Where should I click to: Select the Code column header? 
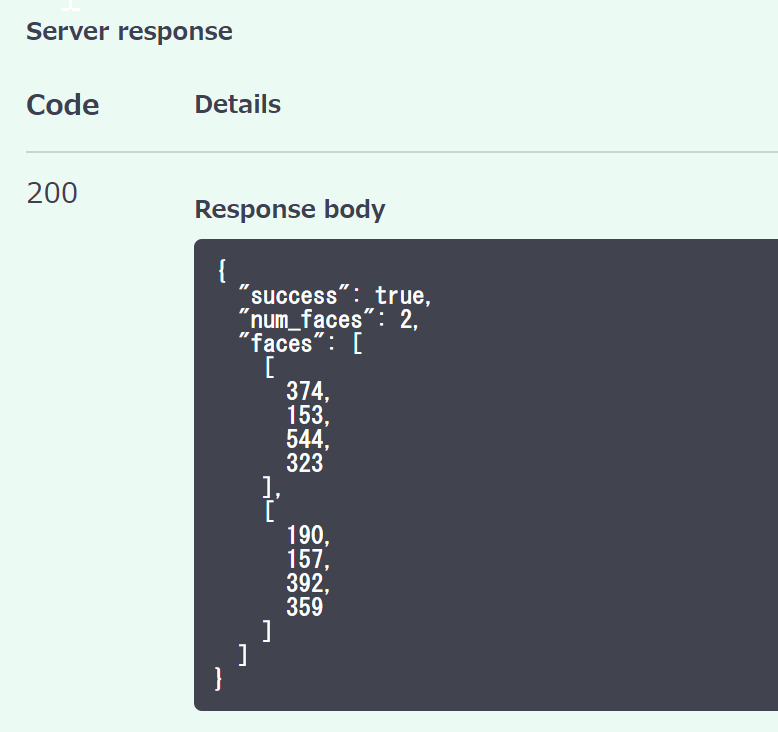[x=62, y=105]
